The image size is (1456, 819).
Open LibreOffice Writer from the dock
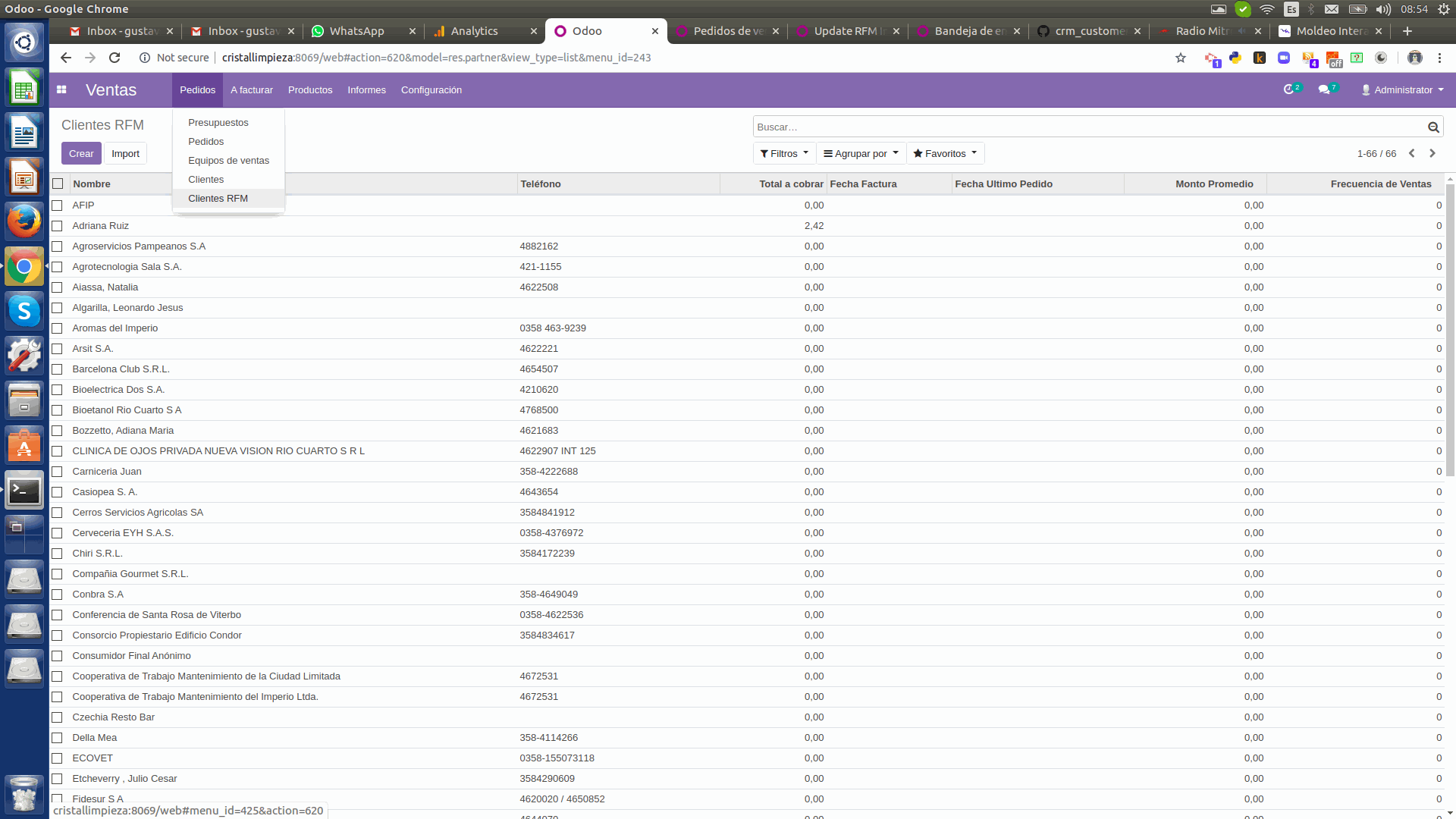click(24, 132)
